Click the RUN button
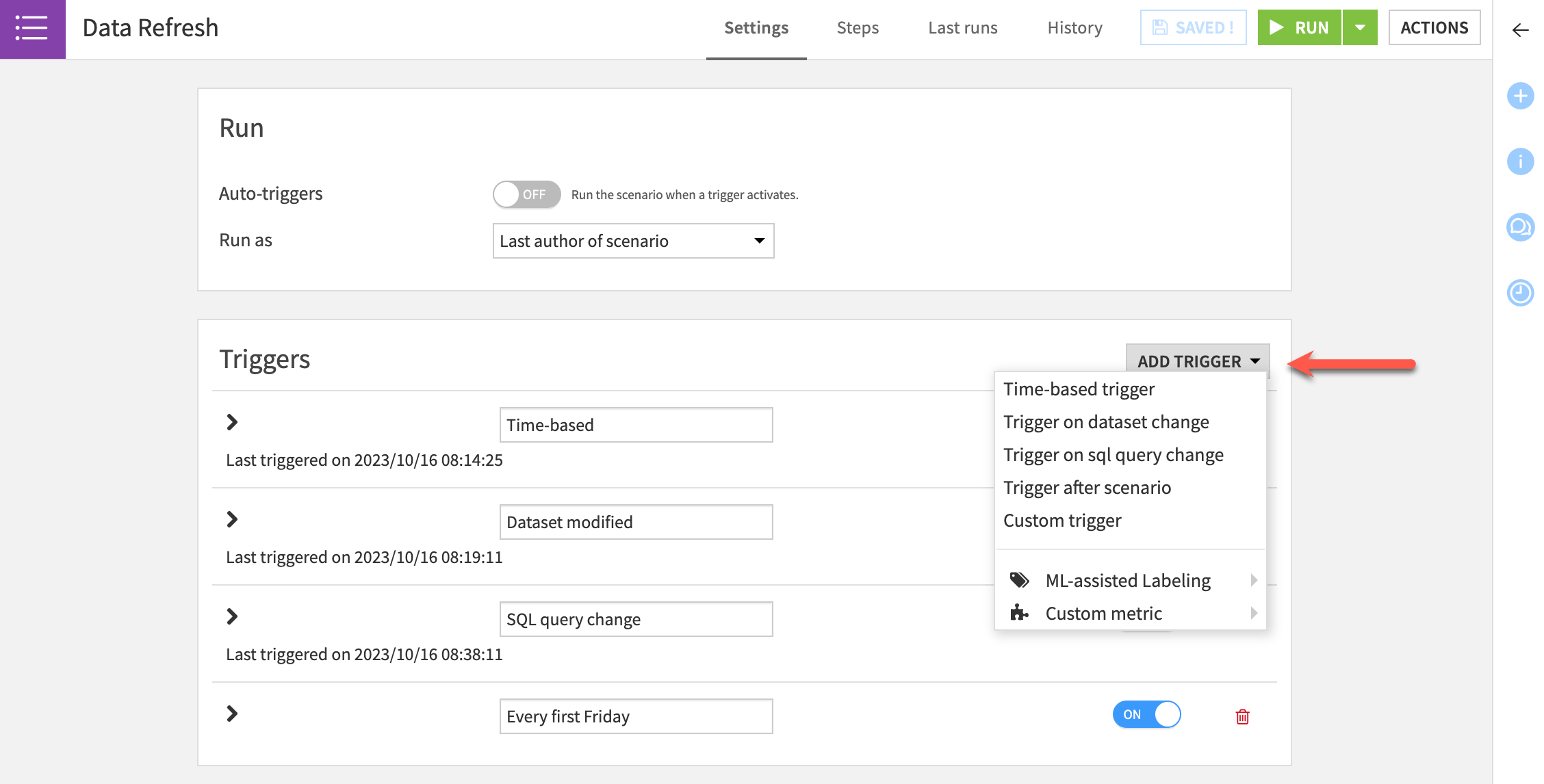Screen dimensions: 1544x784 pyautogui.click(x=1299, y=27)
